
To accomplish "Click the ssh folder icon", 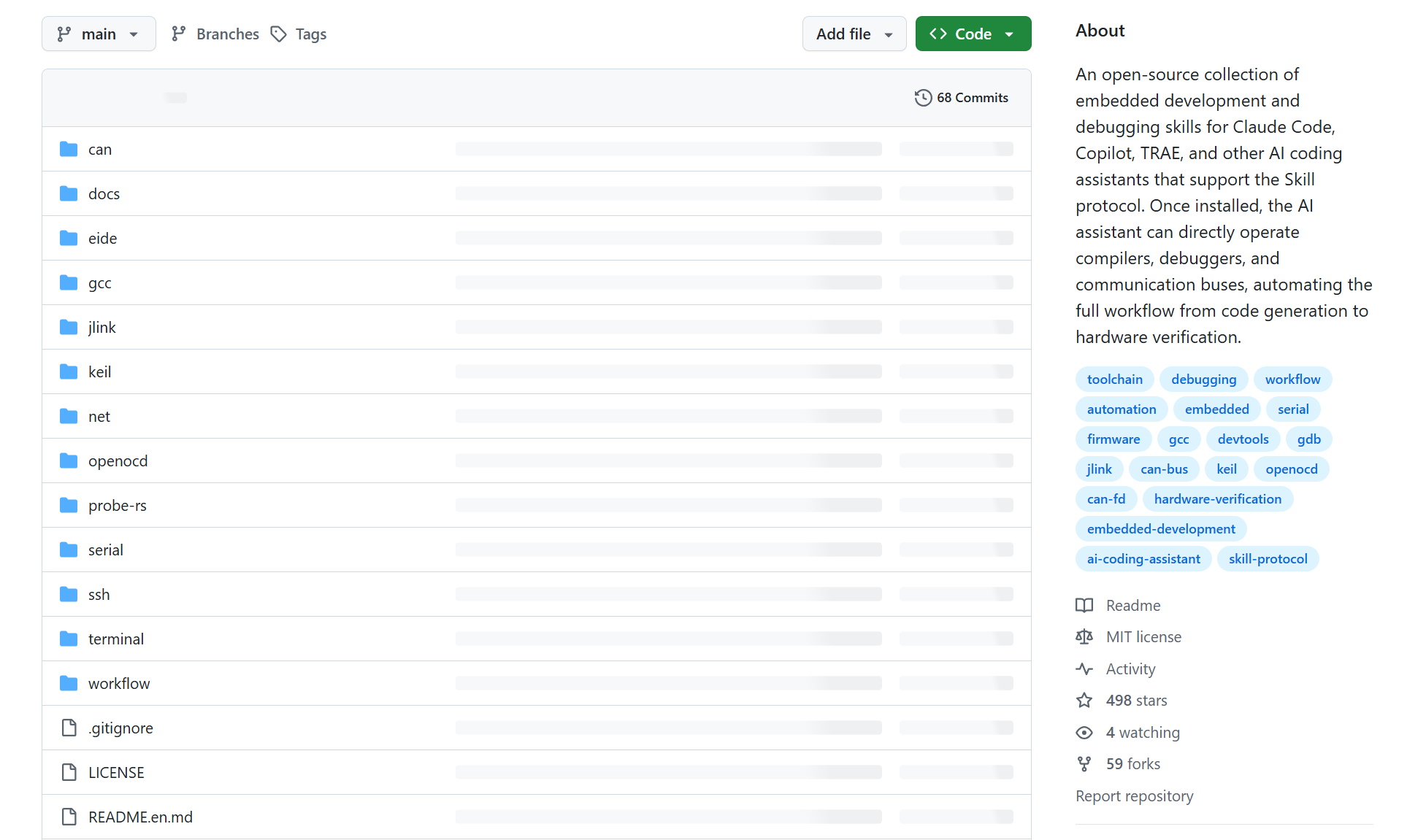I will (69, 595).
